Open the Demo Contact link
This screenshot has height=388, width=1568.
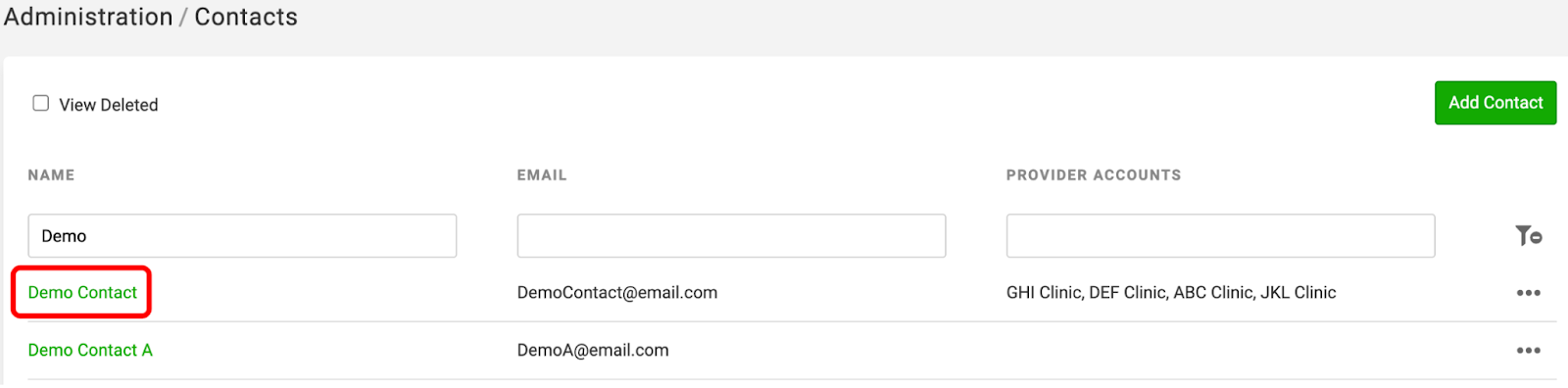tap(82, 292)
